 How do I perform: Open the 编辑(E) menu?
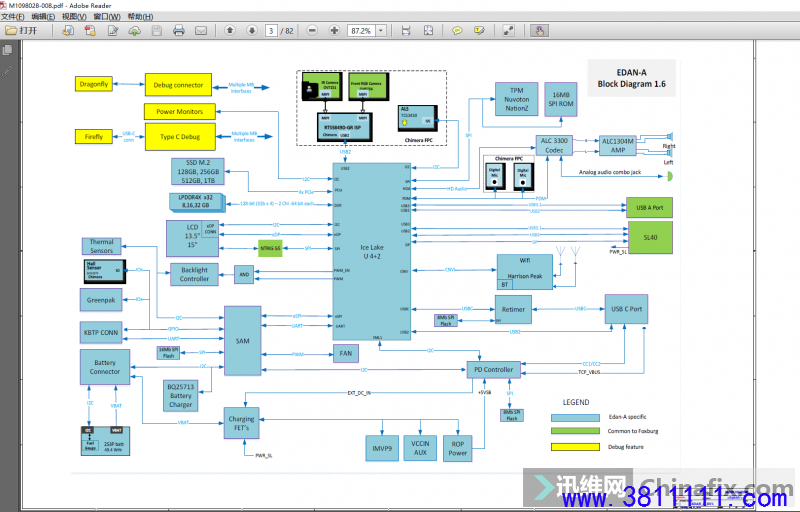43,16
